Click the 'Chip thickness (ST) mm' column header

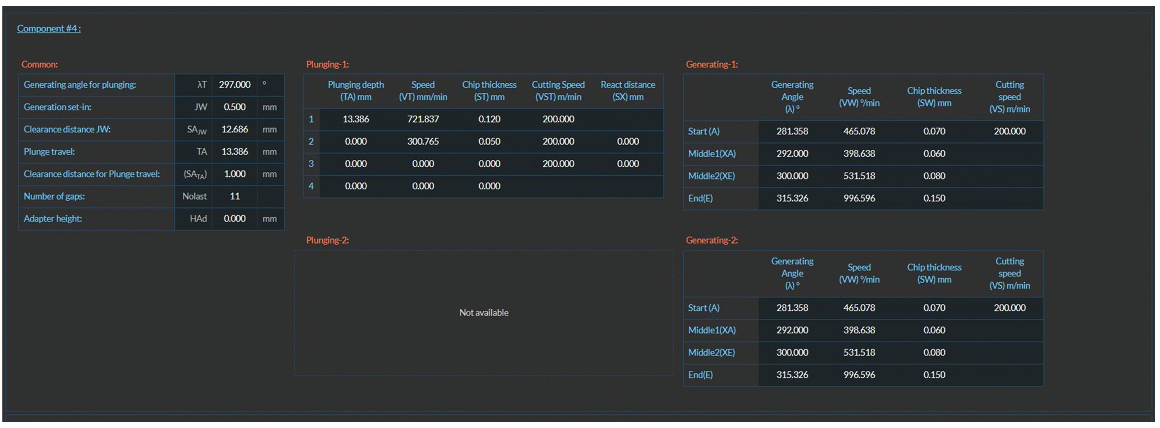click(490, 91)
